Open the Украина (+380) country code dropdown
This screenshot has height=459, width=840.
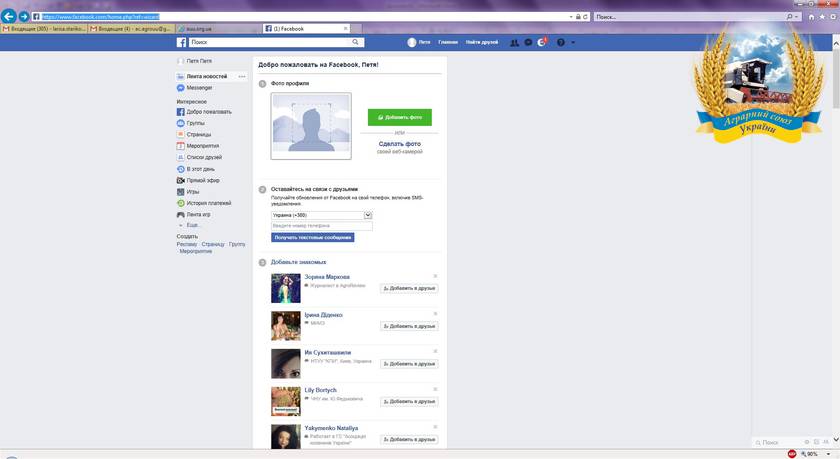pyautogui.click(x=322, y=215)
